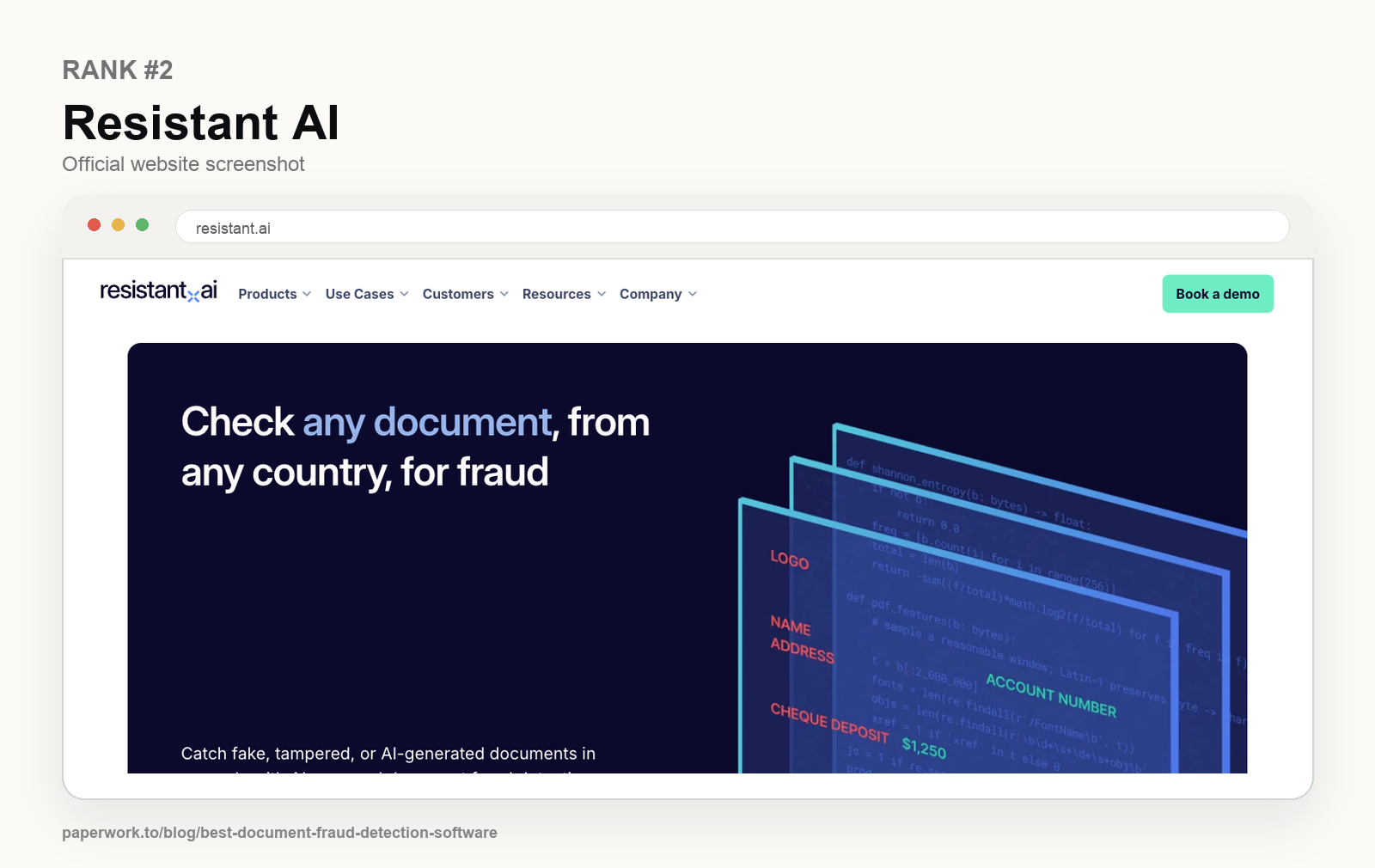Click the resistant.ai logo
This screenshot has width=1375, height=868.
click(159, 290)
